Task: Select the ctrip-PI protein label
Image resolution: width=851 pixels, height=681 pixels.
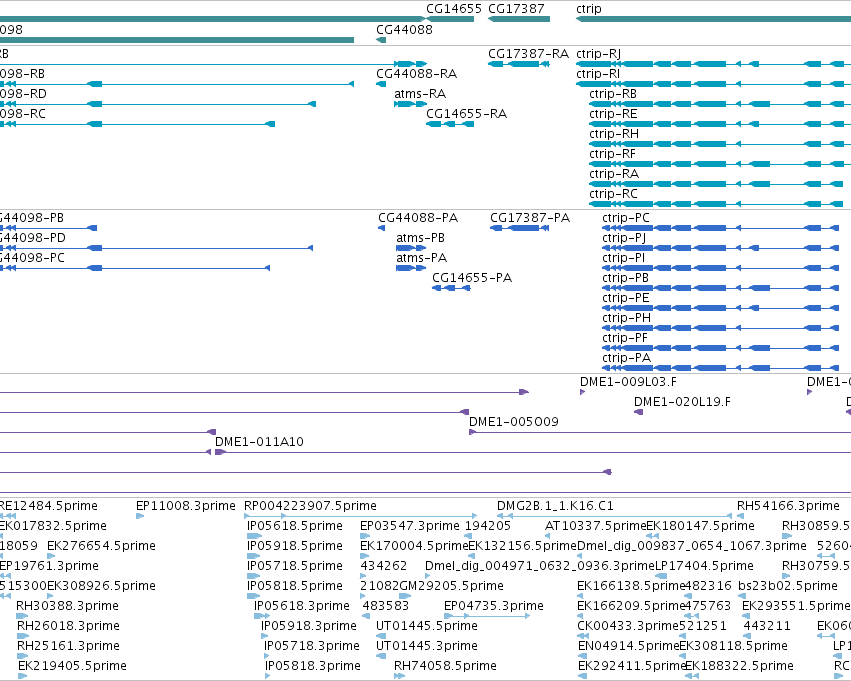Action: coord(623,258)
